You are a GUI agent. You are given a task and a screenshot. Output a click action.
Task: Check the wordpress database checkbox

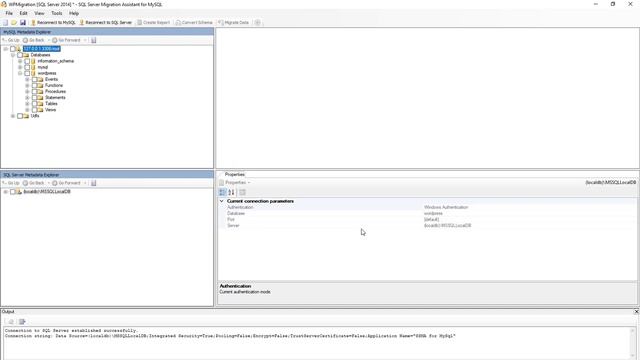pyautogui.click(x=27, y=73)
